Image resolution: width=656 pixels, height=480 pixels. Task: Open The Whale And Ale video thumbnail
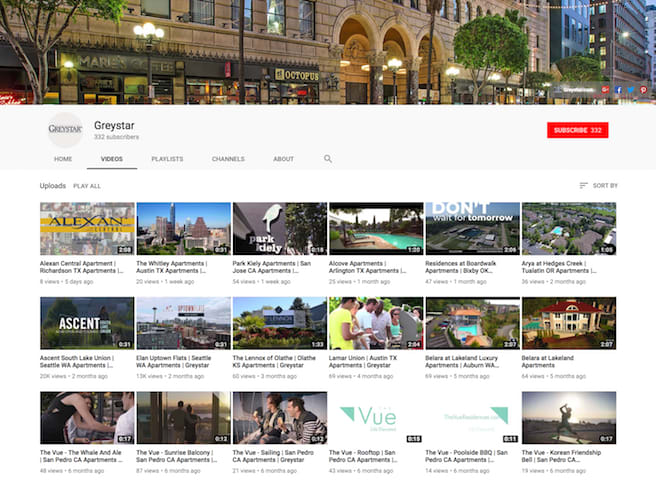click(x=87, y=418)
